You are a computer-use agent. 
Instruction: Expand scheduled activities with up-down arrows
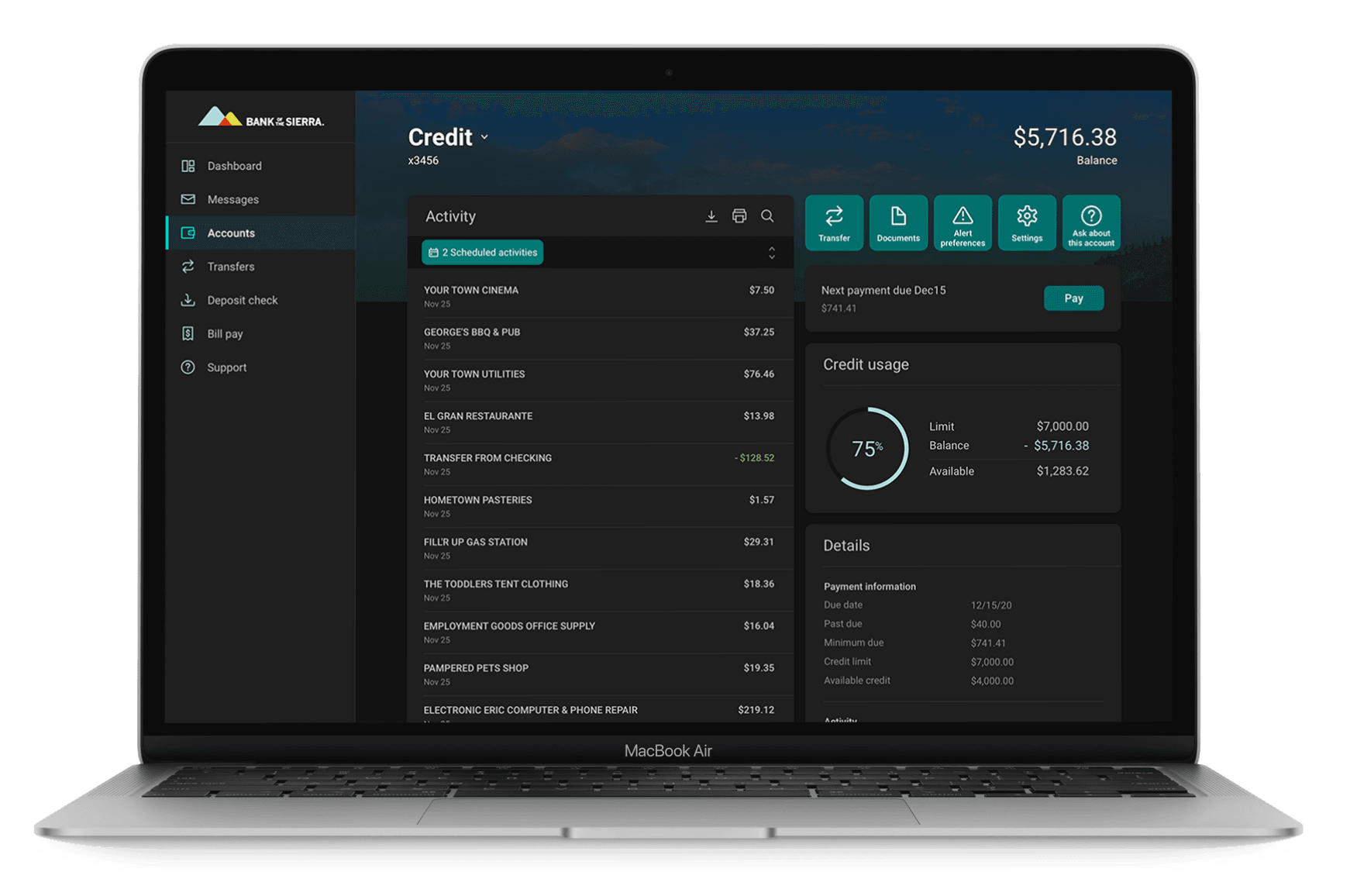coord(771,253)
